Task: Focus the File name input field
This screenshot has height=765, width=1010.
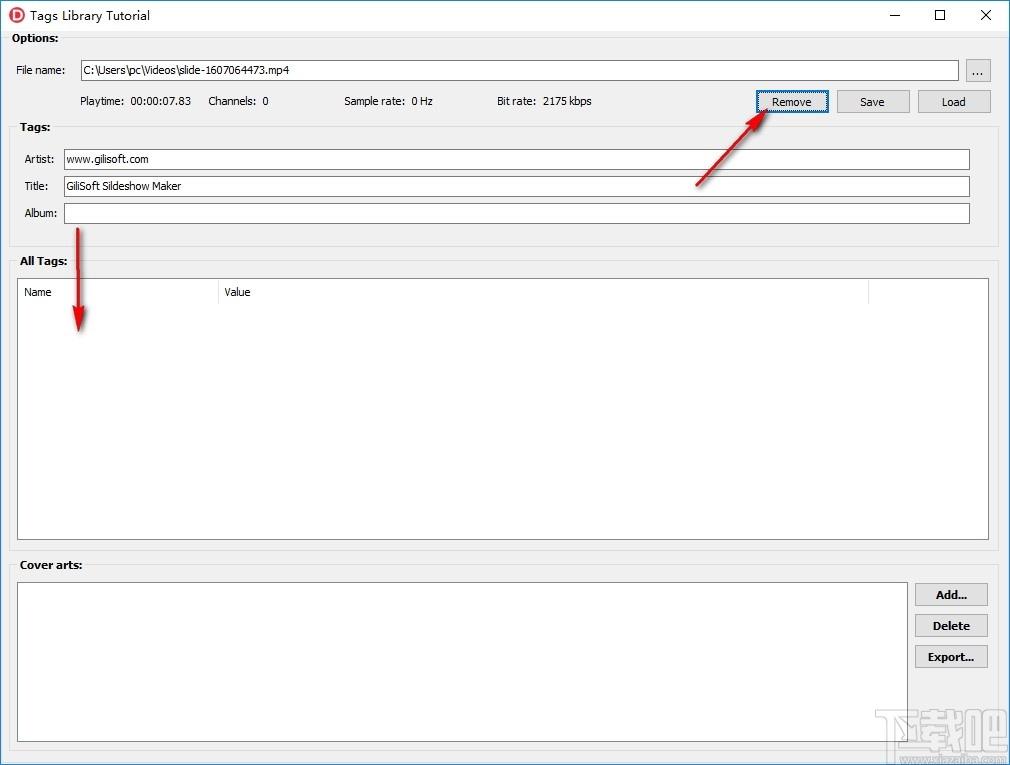Action: [520, 70]
